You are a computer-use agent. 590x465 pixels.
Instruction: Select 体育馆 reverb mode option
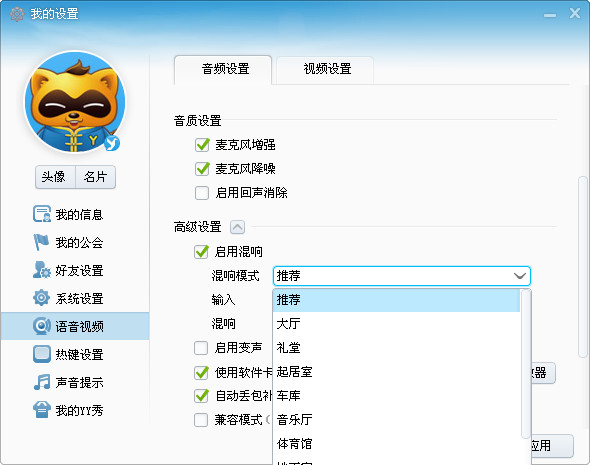396,444
